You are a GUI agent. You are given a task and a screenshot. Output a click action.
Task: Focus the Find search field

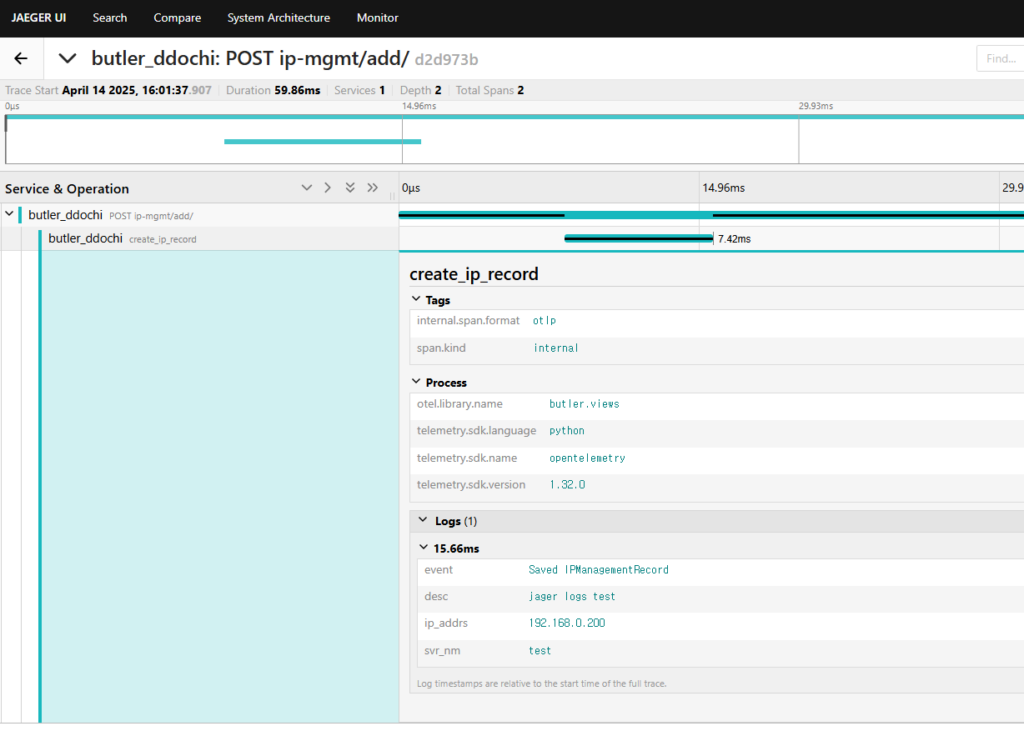[1000, 59]
